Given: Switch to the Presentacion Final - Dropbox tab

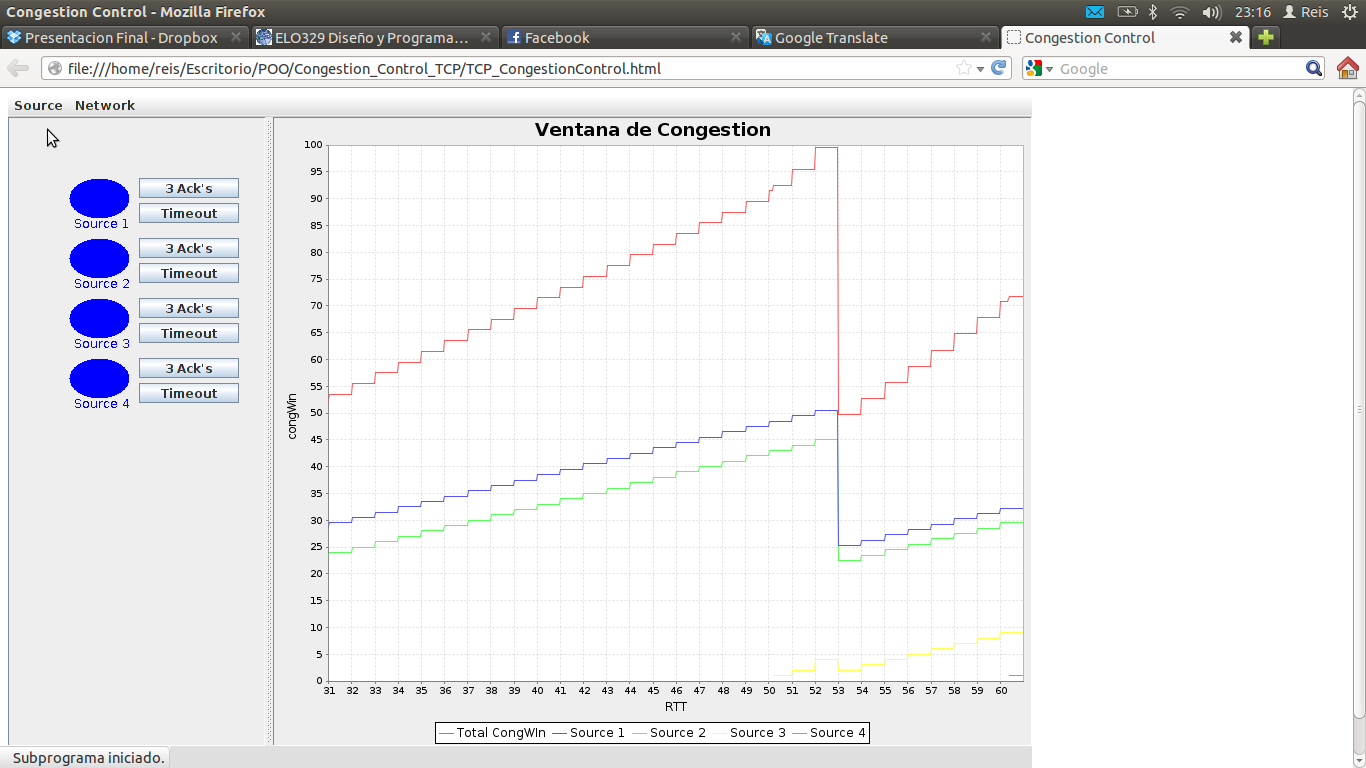Looking at the screenshot, I should [120, 37].
